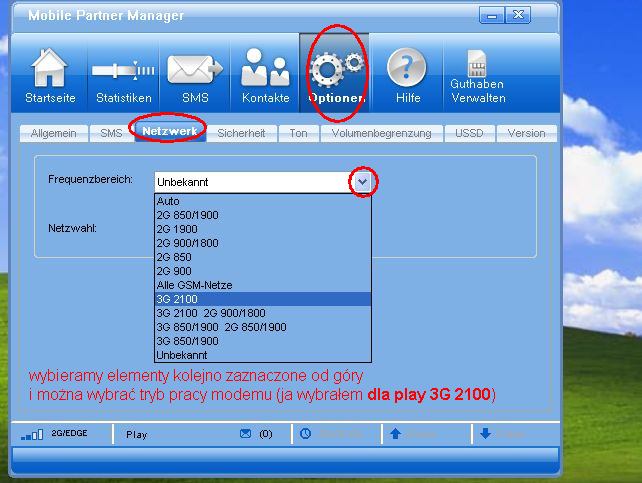Click the download arrow icon in status bar
Image resolution: width=642 pixels, height=483 pixels.
[x=485, y=433]
